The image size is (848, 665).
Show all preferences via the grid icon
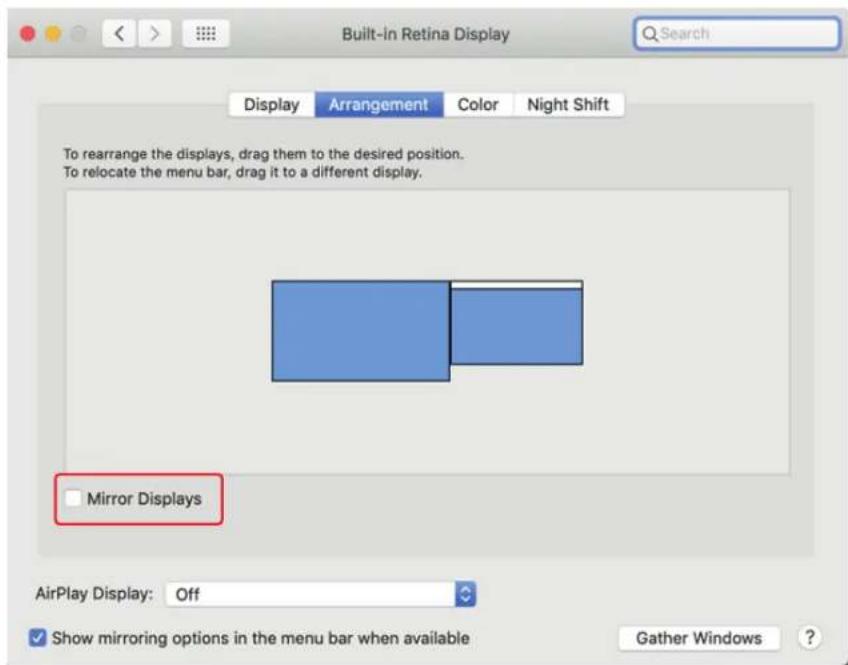pos(206,34)
